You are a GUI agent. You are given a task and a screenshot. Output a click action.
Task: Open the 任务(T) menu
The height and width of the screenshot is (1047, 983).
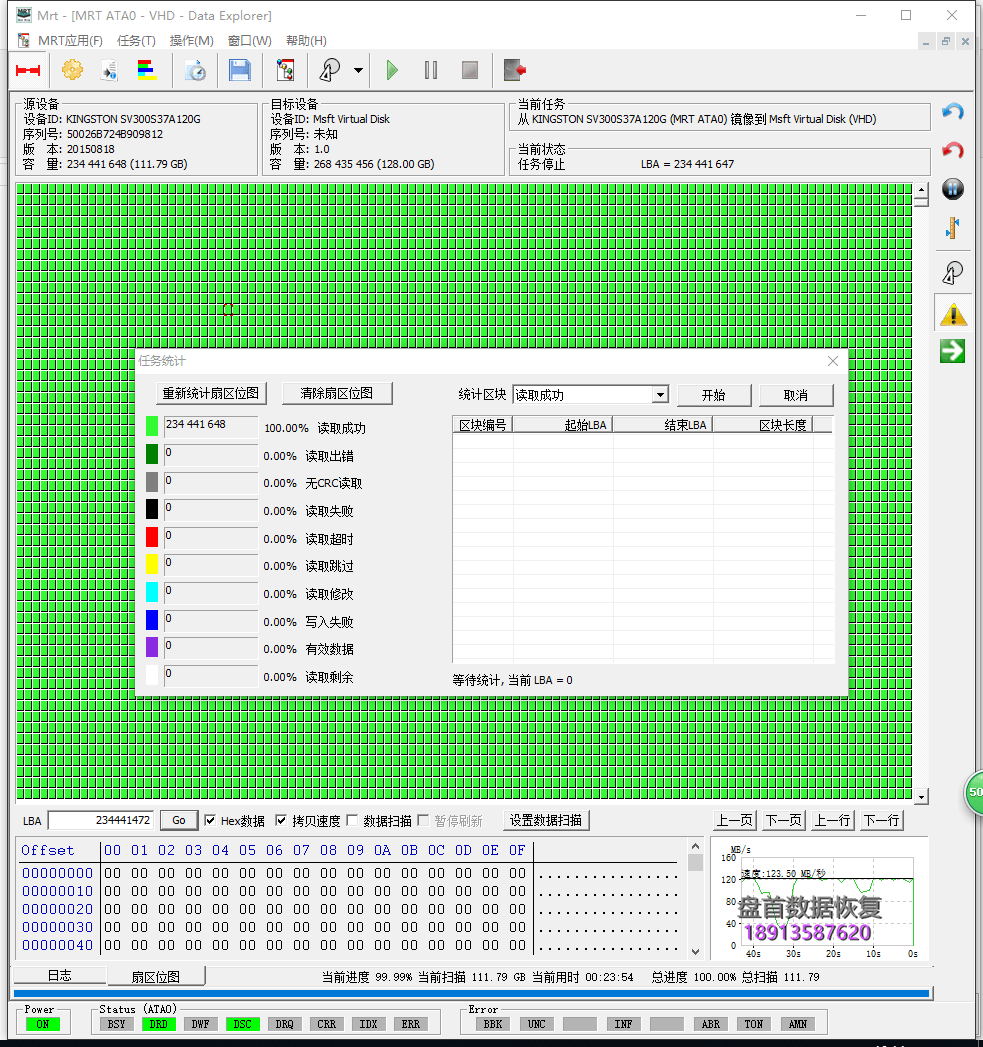coord(136,41)
